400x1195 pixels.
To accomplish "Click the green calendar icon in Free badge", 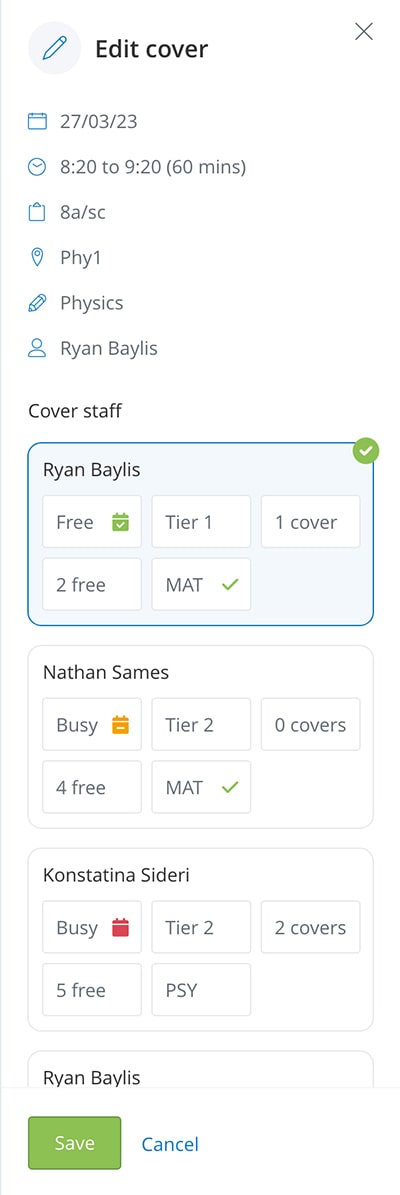I will coord(120,522).
